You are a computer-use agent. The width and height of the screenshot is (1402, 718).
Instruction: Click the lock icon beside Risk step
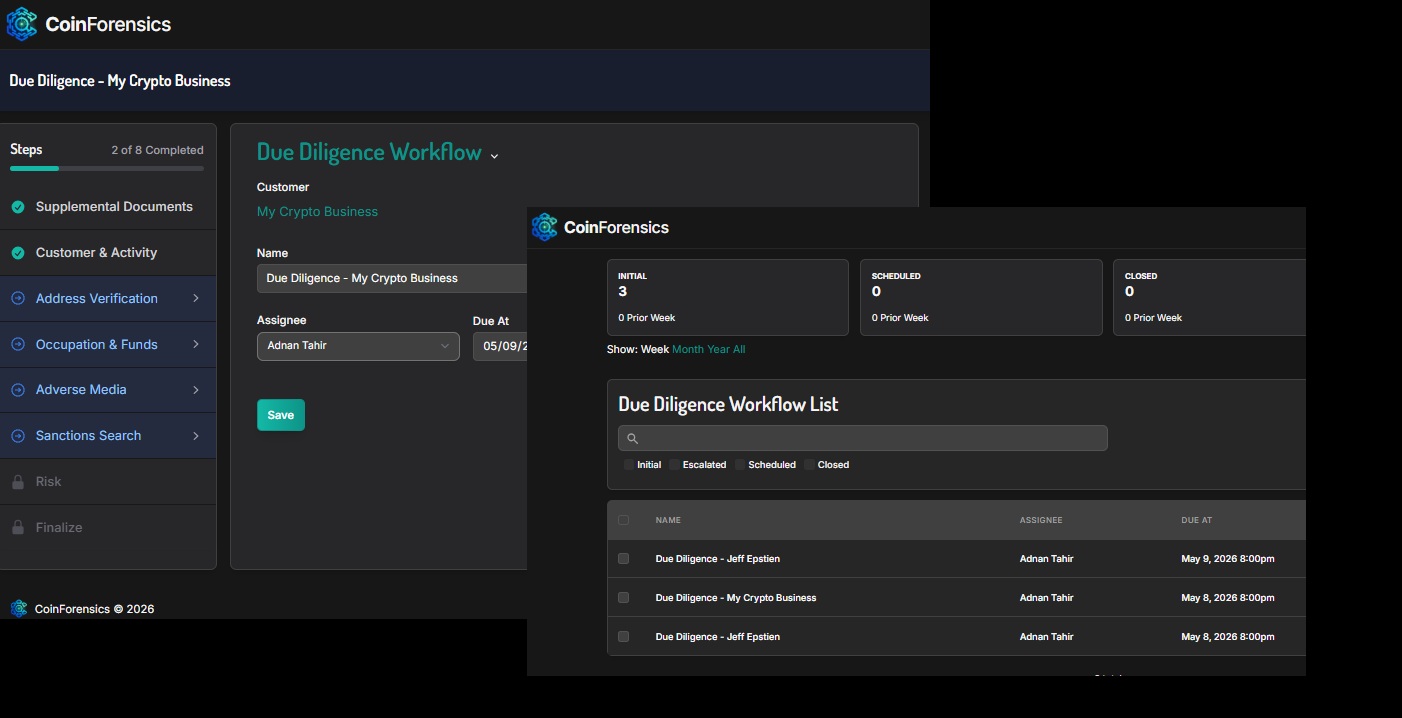(x=18, y=482)
